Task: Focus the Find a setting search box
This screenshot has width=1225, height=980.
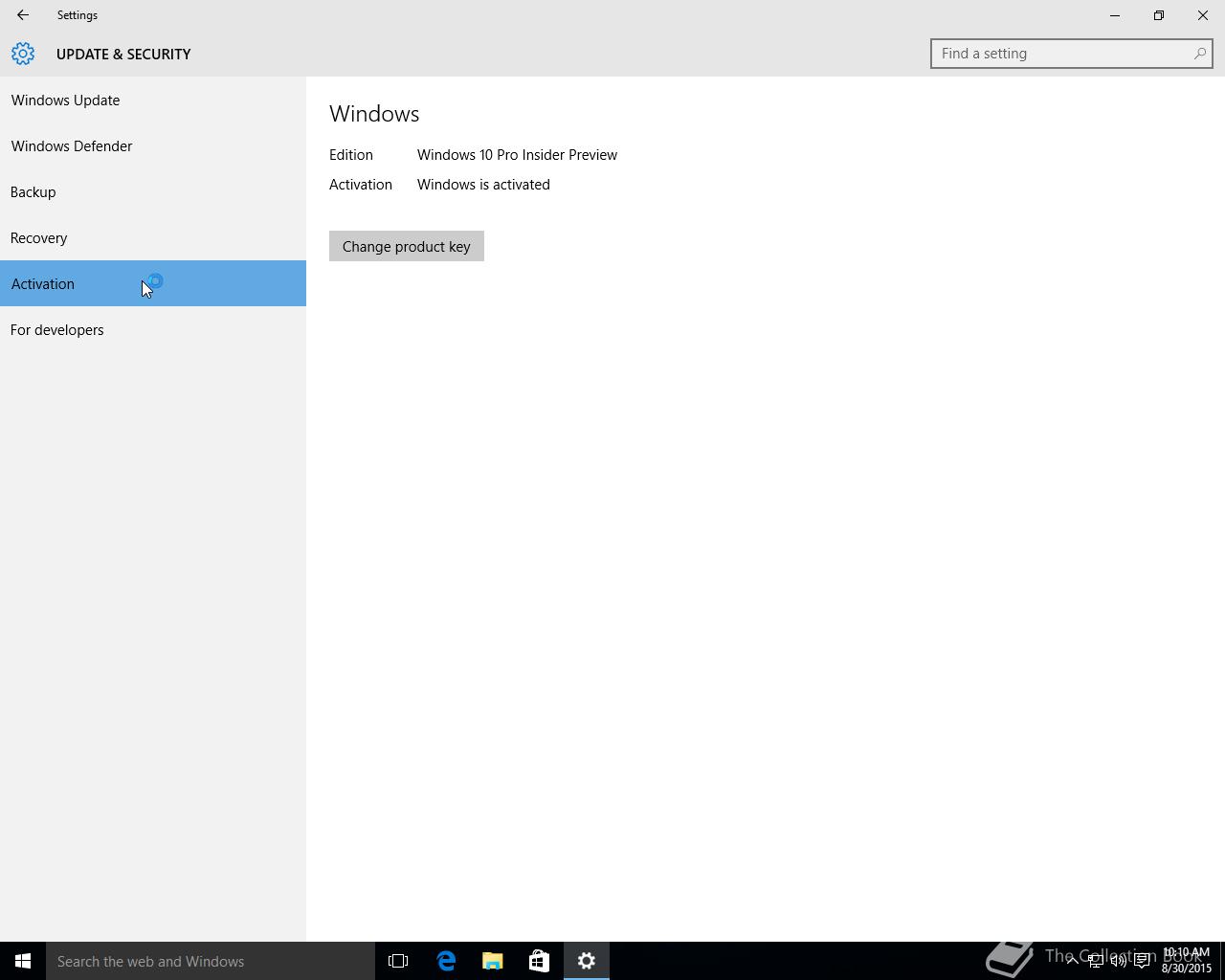Action: [1071, 54]
